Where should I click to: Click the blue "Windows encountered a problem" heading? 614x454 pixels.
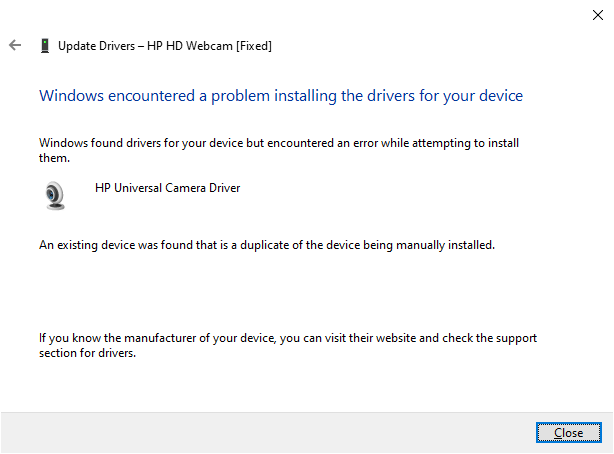280,96
